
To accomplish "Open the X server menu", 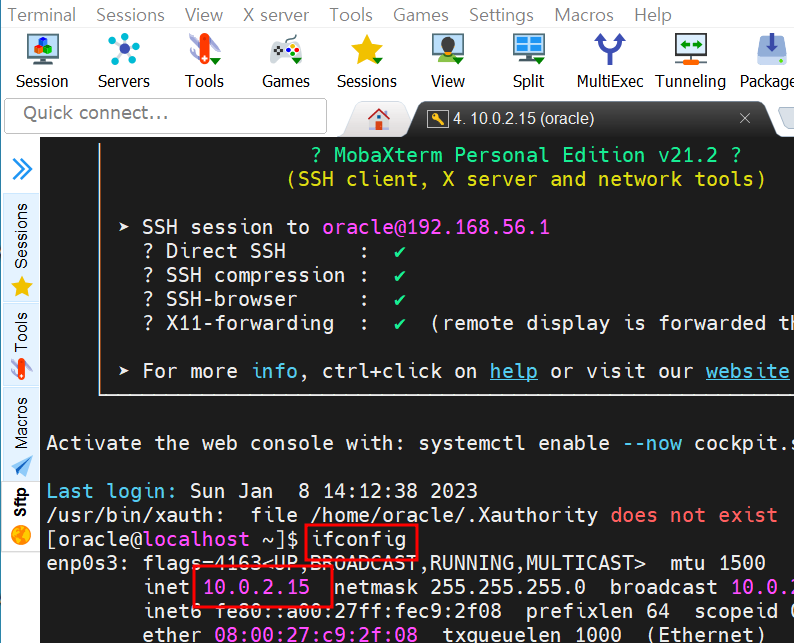I will coord(275,15).
